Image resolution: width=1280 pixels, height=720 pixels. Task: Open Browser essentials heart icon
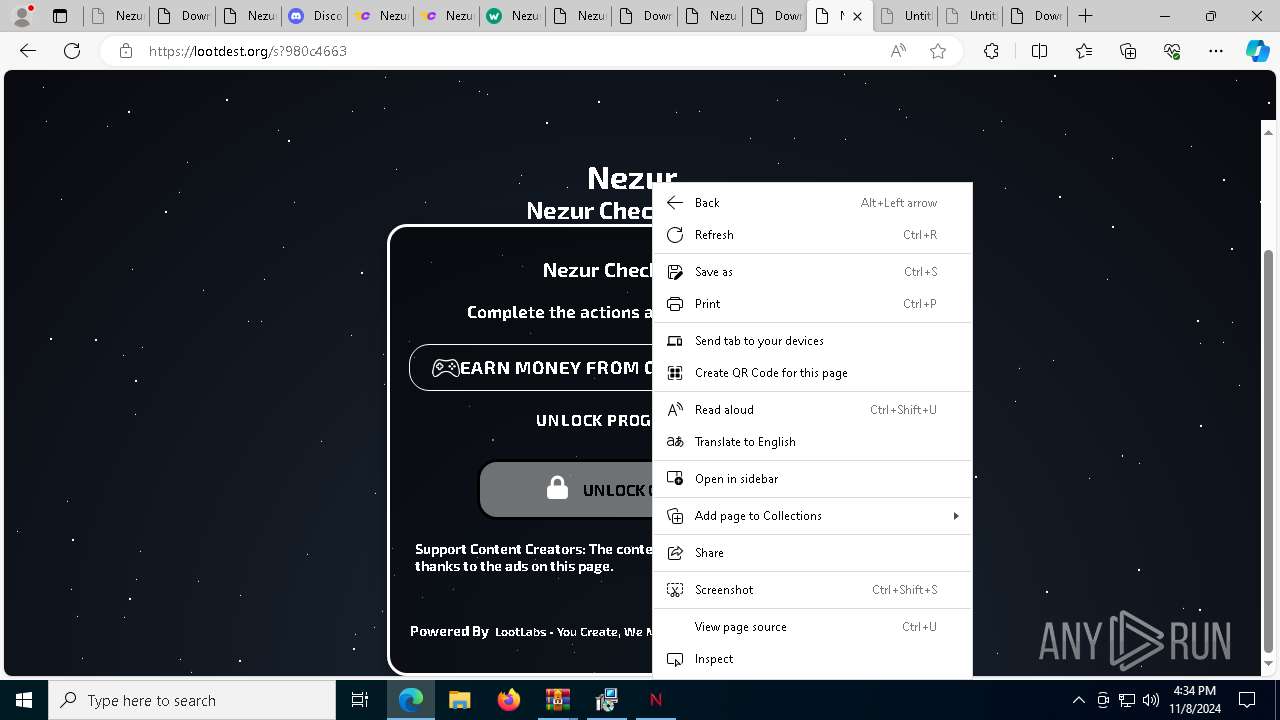pos(1172,51)
